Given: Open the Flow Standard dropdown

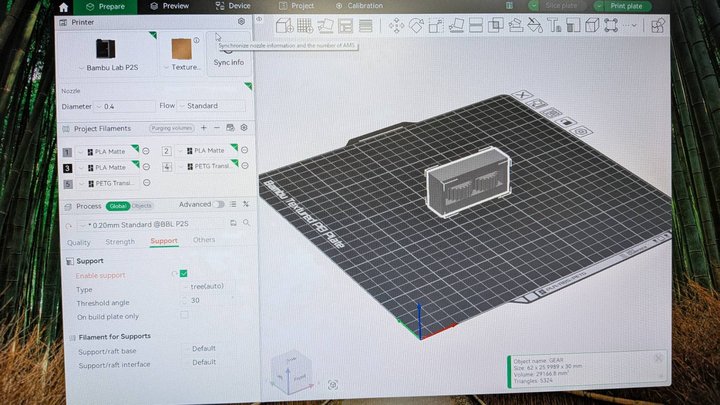Looking at the screenshot, I should pyautogui.click(x=211, y=106).
